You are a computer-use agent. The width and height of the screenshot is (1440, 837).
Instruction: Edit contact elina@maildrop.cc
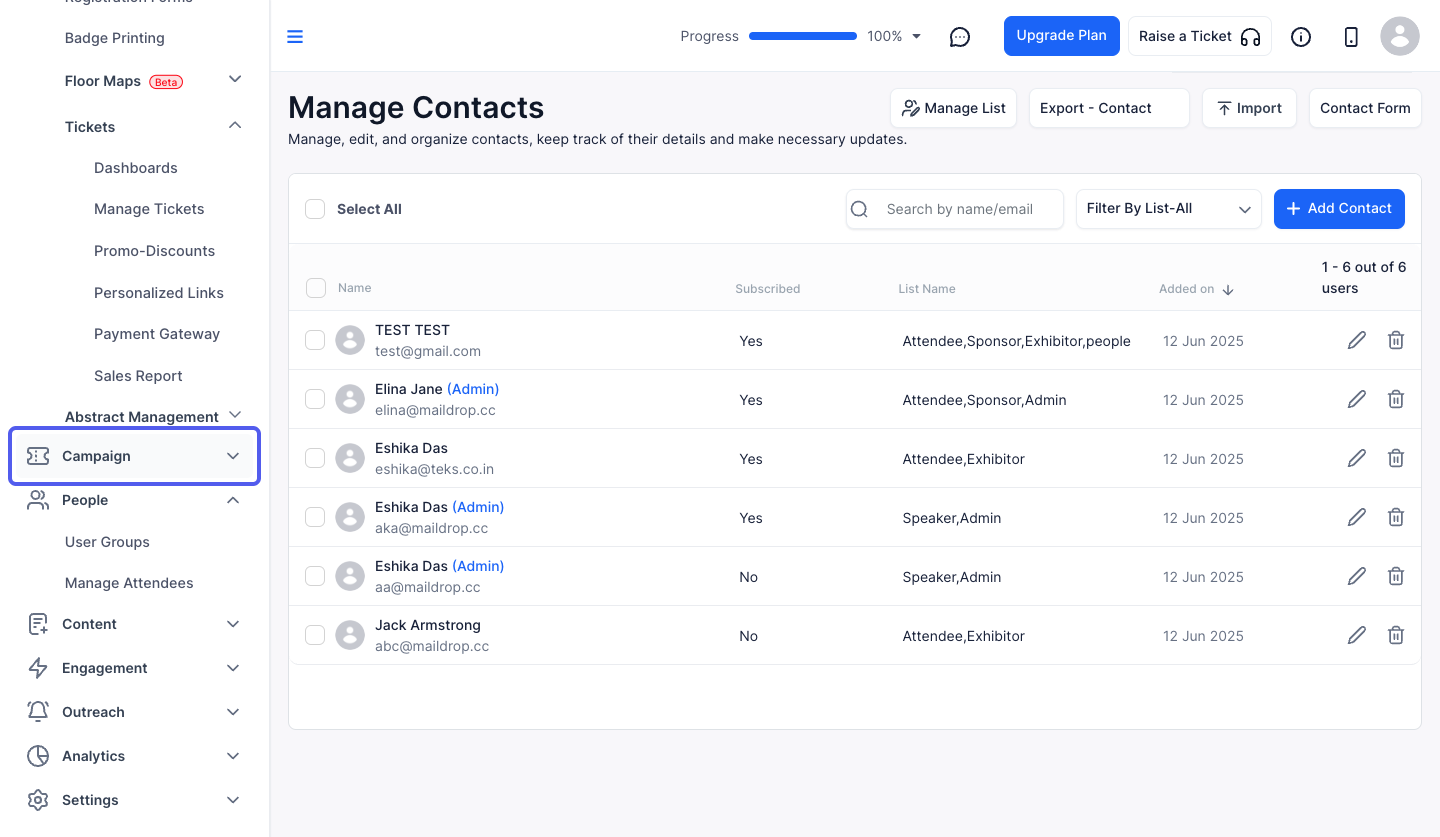[x=1357, y=399]
